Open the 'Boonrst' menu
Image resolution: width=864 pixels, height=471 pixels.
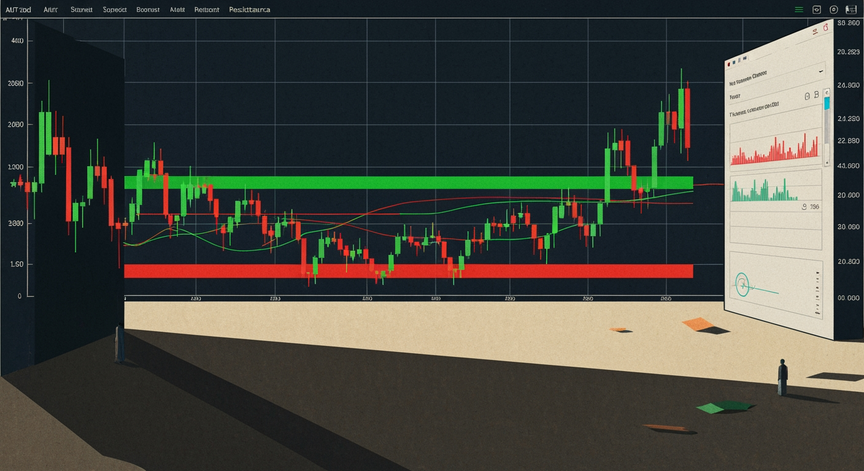coord(148,10)
